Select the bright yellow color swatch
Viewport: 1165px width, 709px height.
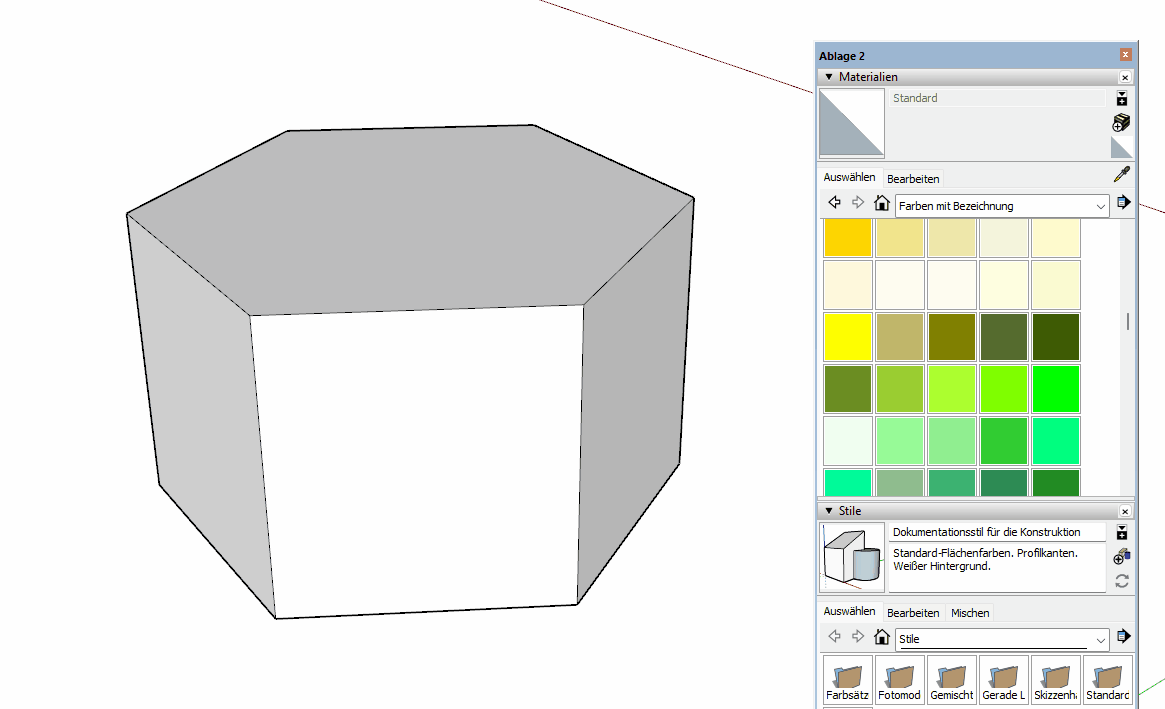pyautogui.click(x=848, y=337)
